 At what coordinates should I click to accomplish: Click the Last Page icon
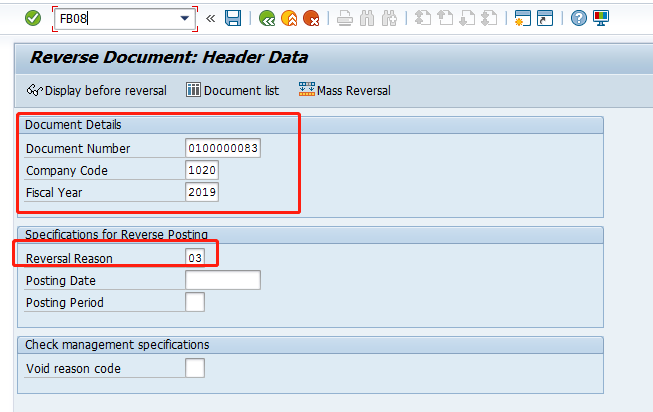489,18
